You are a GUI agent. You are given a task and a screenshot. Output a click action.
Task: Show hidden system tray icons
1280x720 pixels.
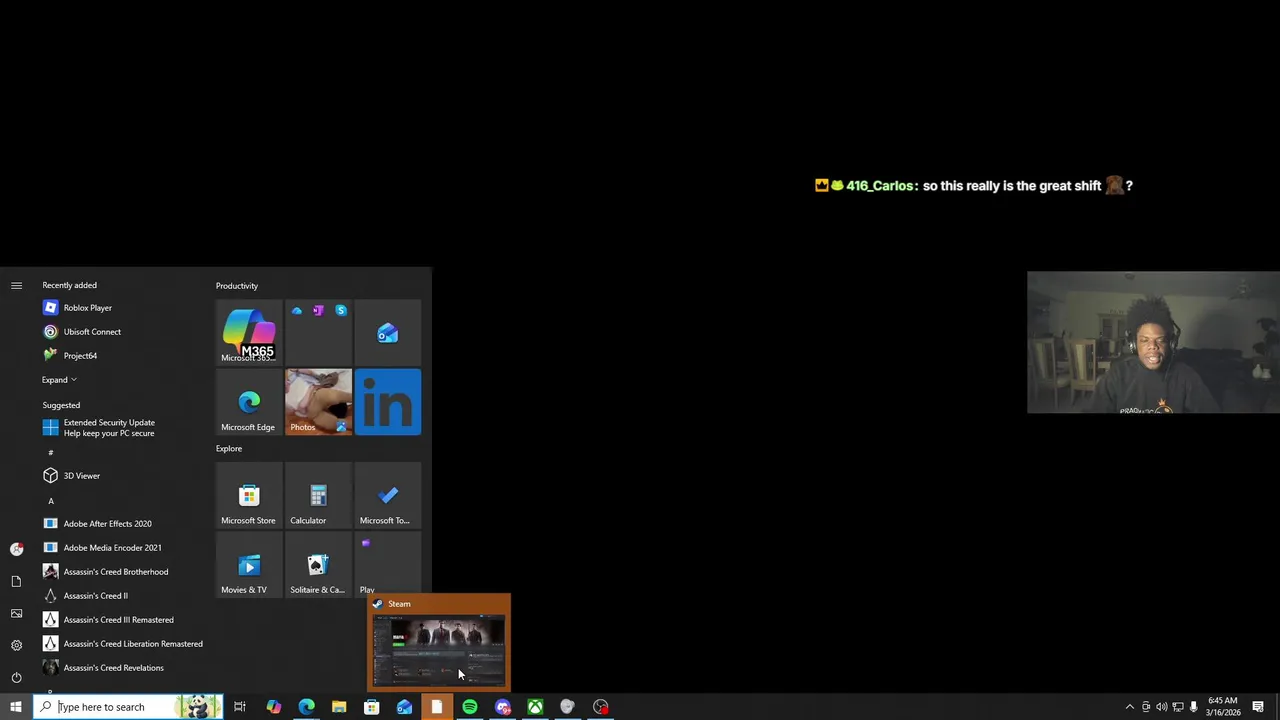1129,707
